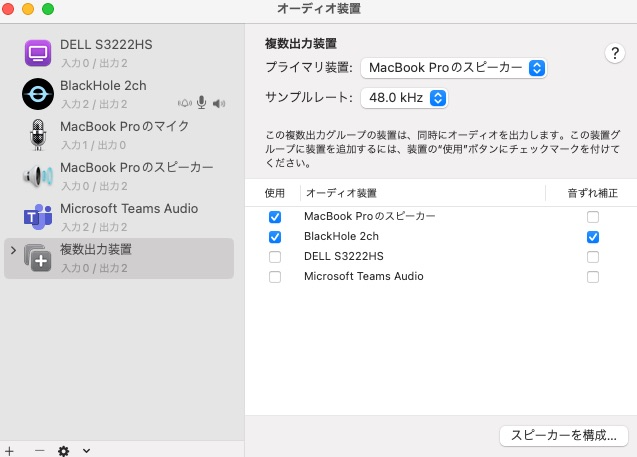Image resolution: width=637 pixels, height=457 pixels.
Task: Select MacBook Proのスピーカー in the sidebar
Action: point(119,176)
